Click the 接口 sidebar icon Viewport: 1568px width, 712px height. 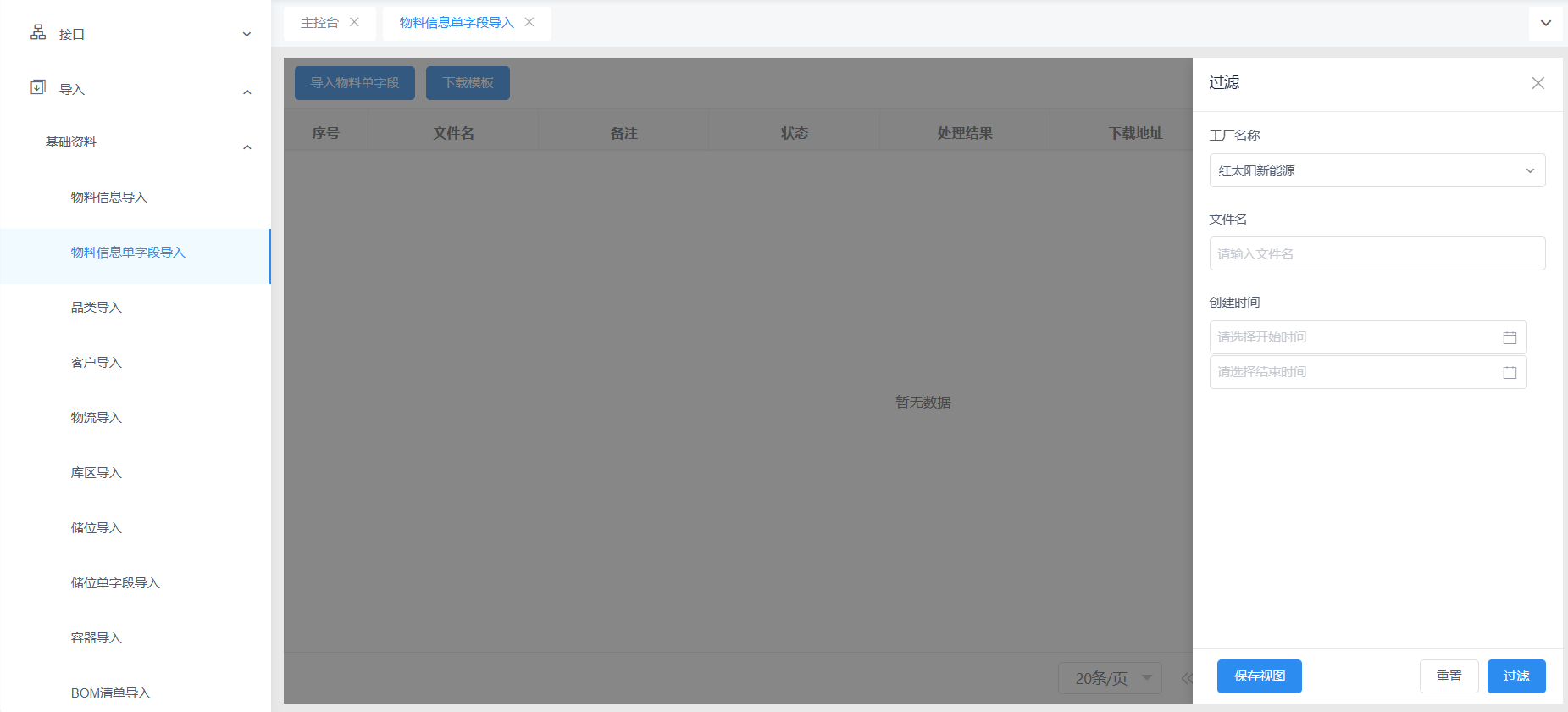38,32
